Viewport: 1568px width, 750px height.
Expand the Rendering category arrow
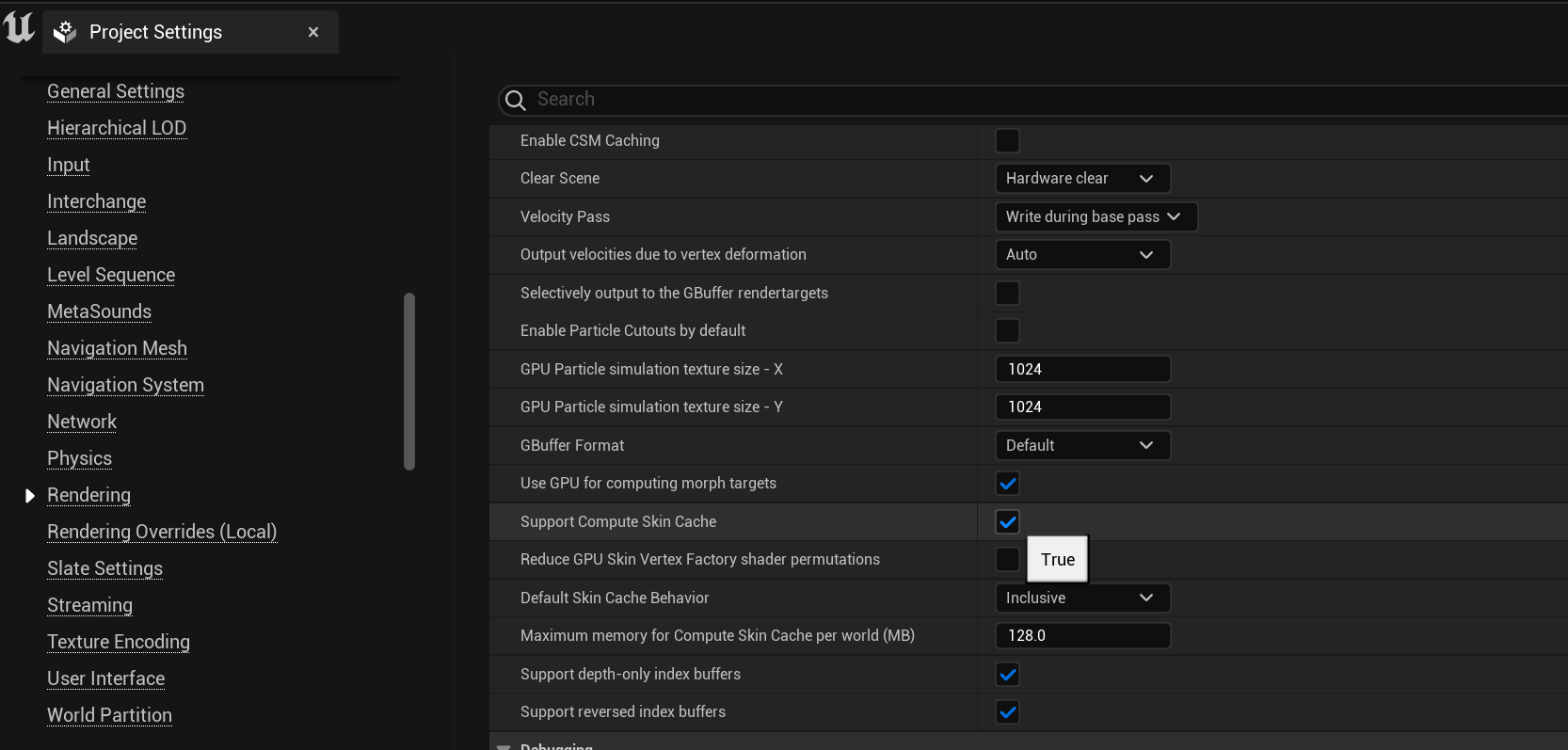[29, 495]
